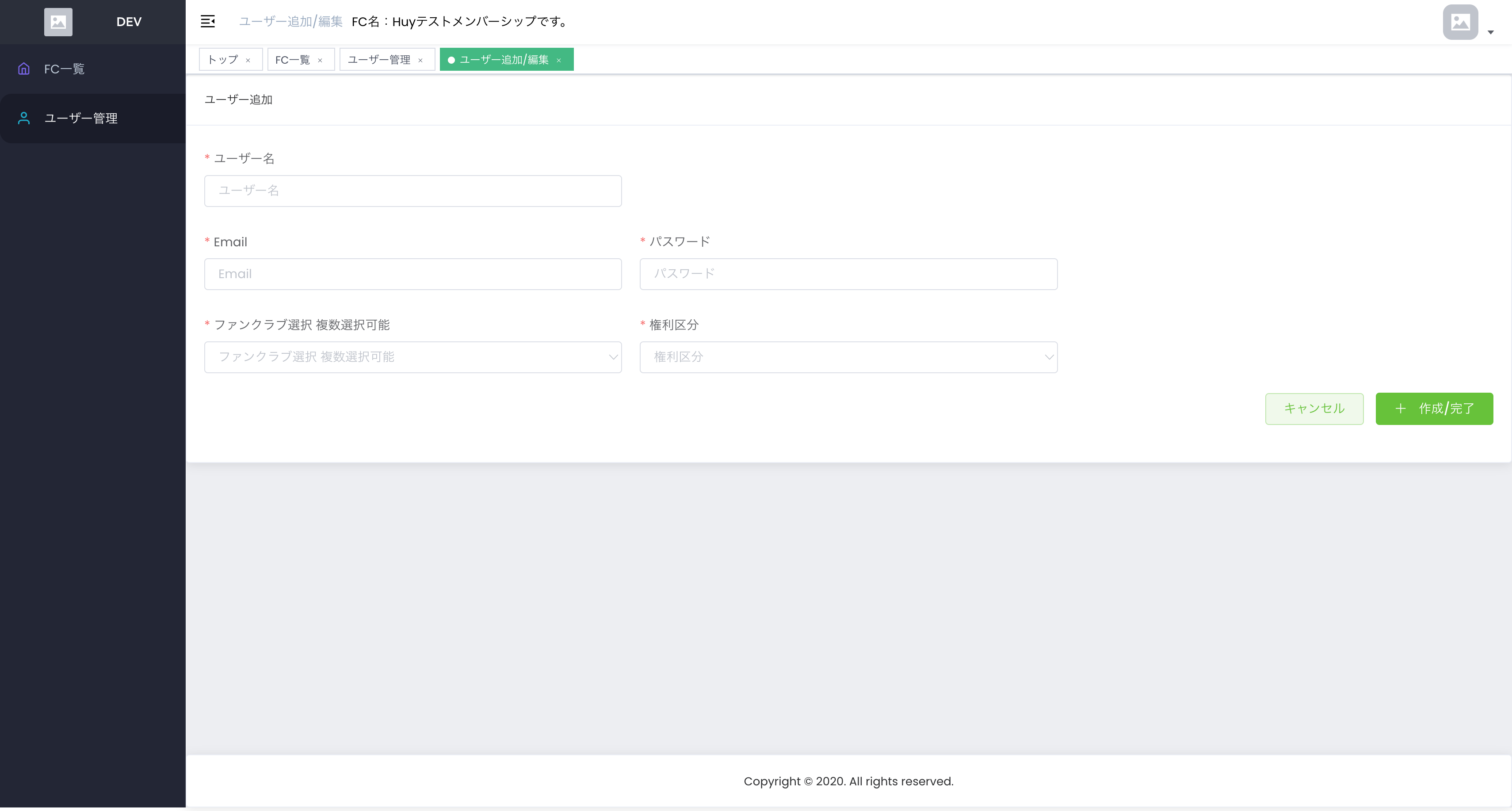The image size is (1512, 811).
Task: Close the ユーザー追加/編集 tab with its x
Action: click(559, 60)
